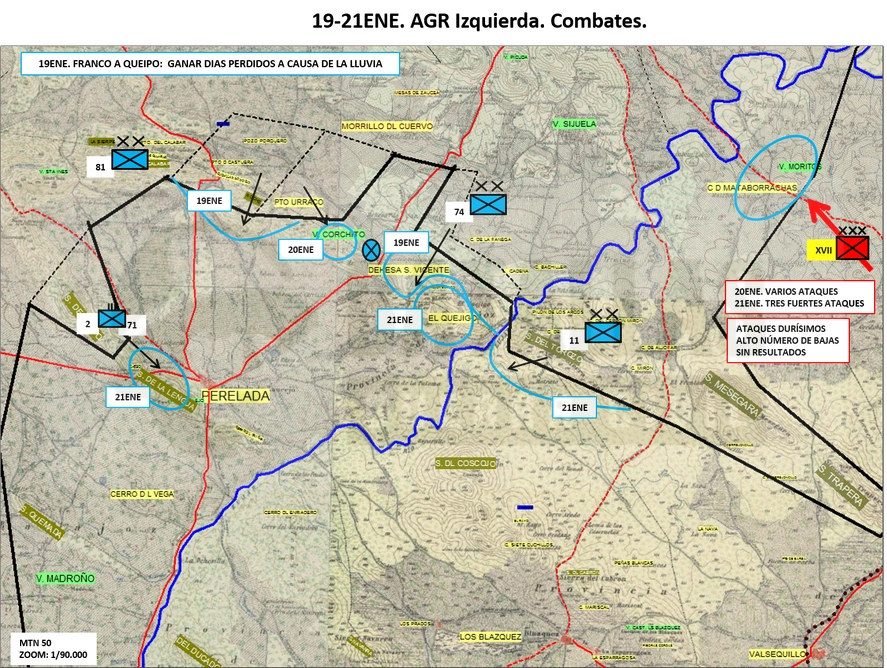Select the 20ENE date label near V. Corchito
Screen dimensions: 887x668
[x=300, y=249]
